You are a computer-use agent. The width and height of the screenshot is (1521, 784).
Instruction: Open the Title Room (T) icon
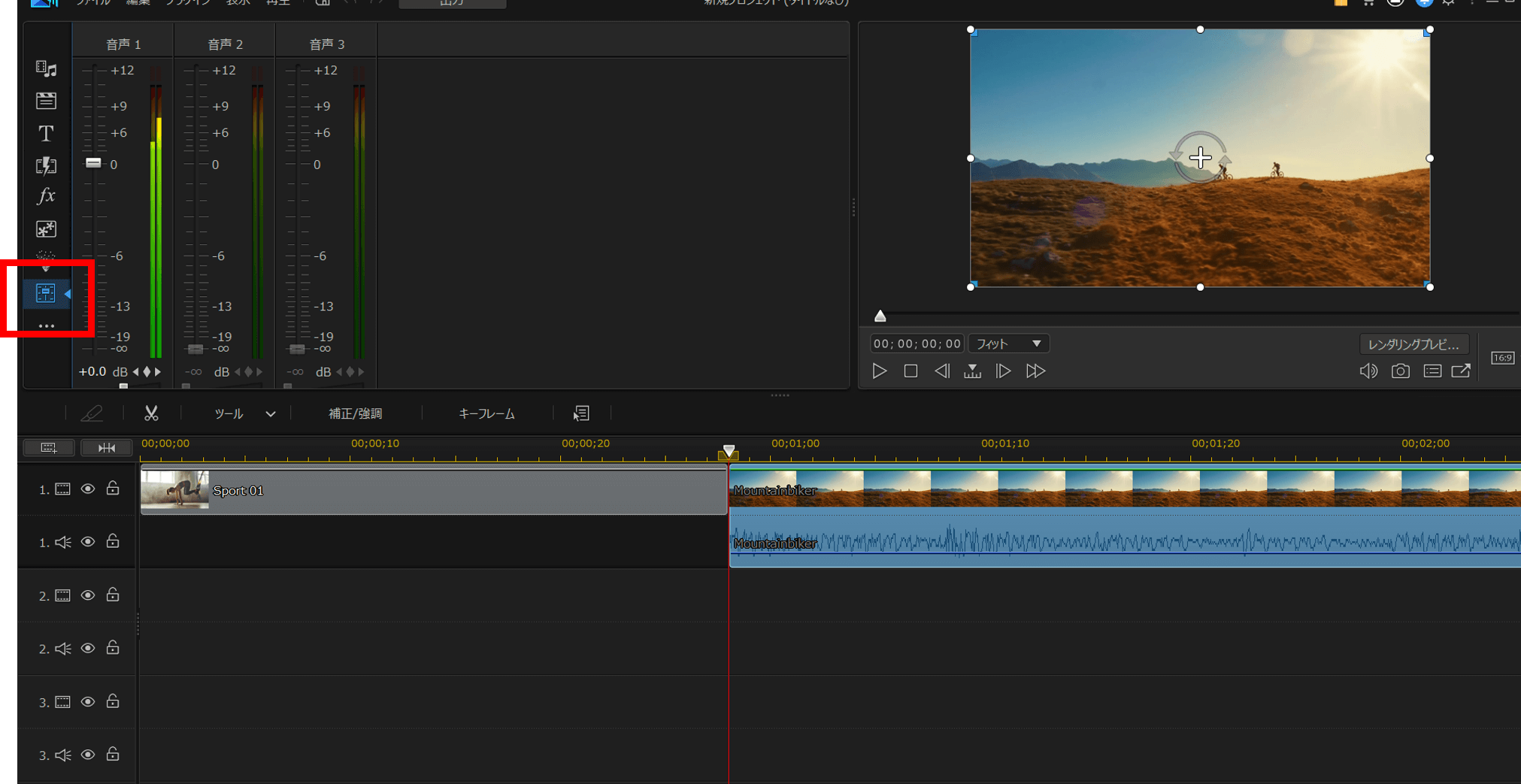[x=46, y=133]
